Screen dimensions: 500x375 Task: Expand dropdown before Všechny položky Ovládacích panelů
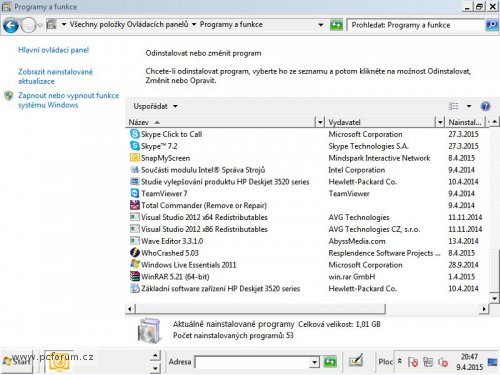click(x=64, y=24)
